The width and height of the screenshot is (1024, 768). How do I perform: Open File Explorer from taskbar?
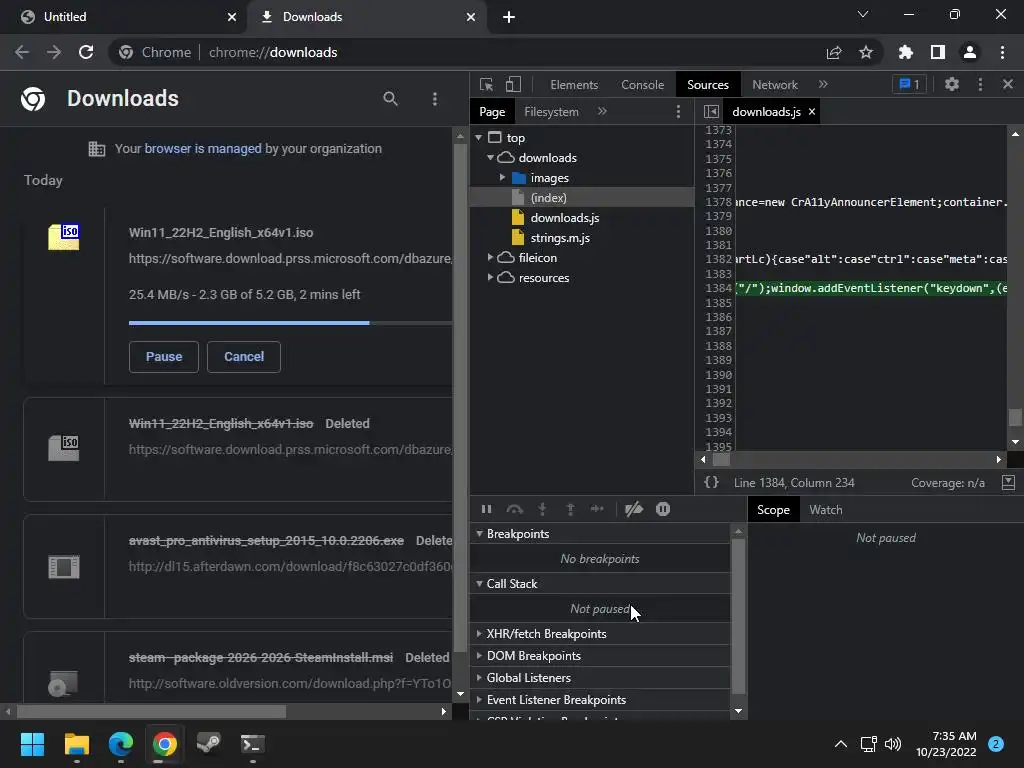tap(76, 744)
